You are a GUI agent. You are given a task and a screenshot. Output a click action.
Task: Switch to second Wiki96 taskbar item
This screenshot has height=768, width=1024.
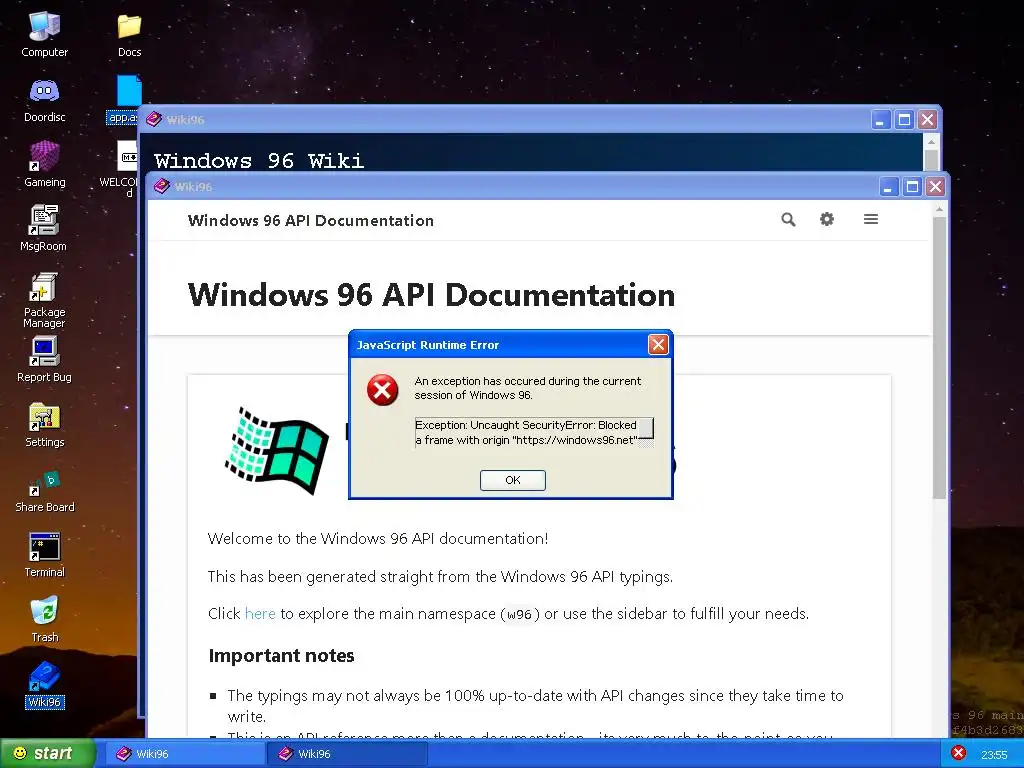[x=347, y=754]
